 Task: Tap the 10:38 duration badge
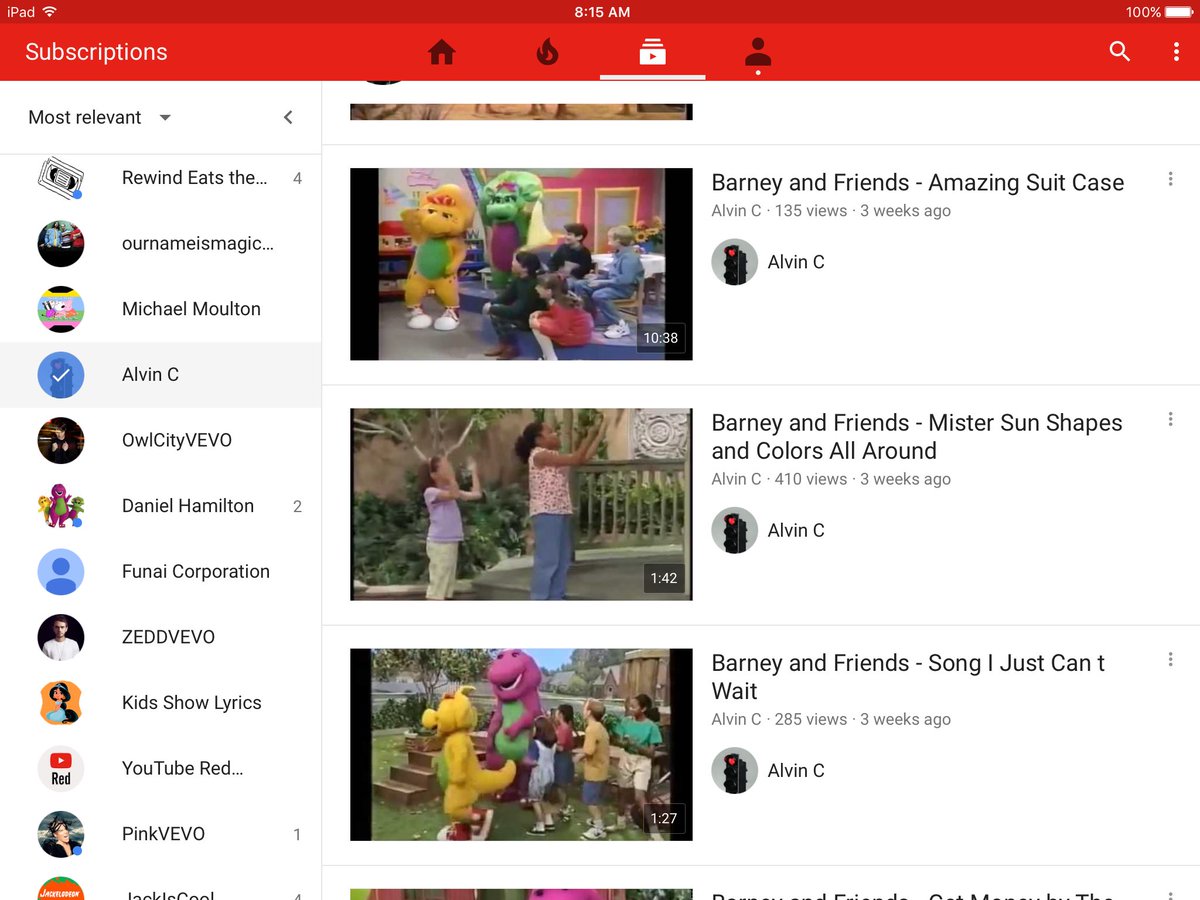(661, 338)
